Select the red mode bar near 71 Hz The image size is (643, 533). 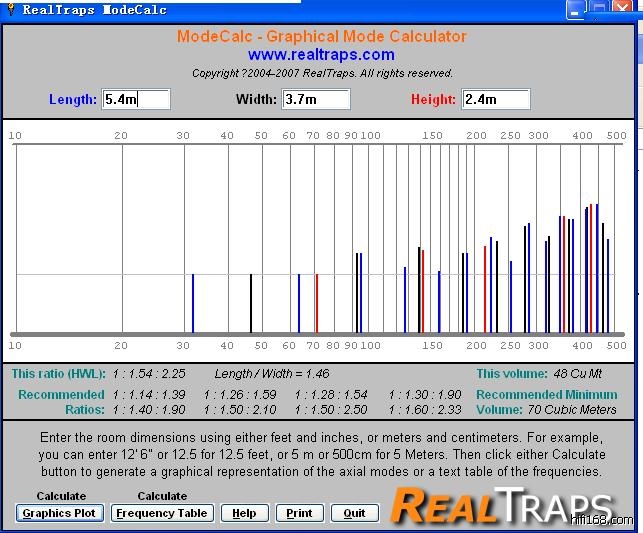click(316, 303)
